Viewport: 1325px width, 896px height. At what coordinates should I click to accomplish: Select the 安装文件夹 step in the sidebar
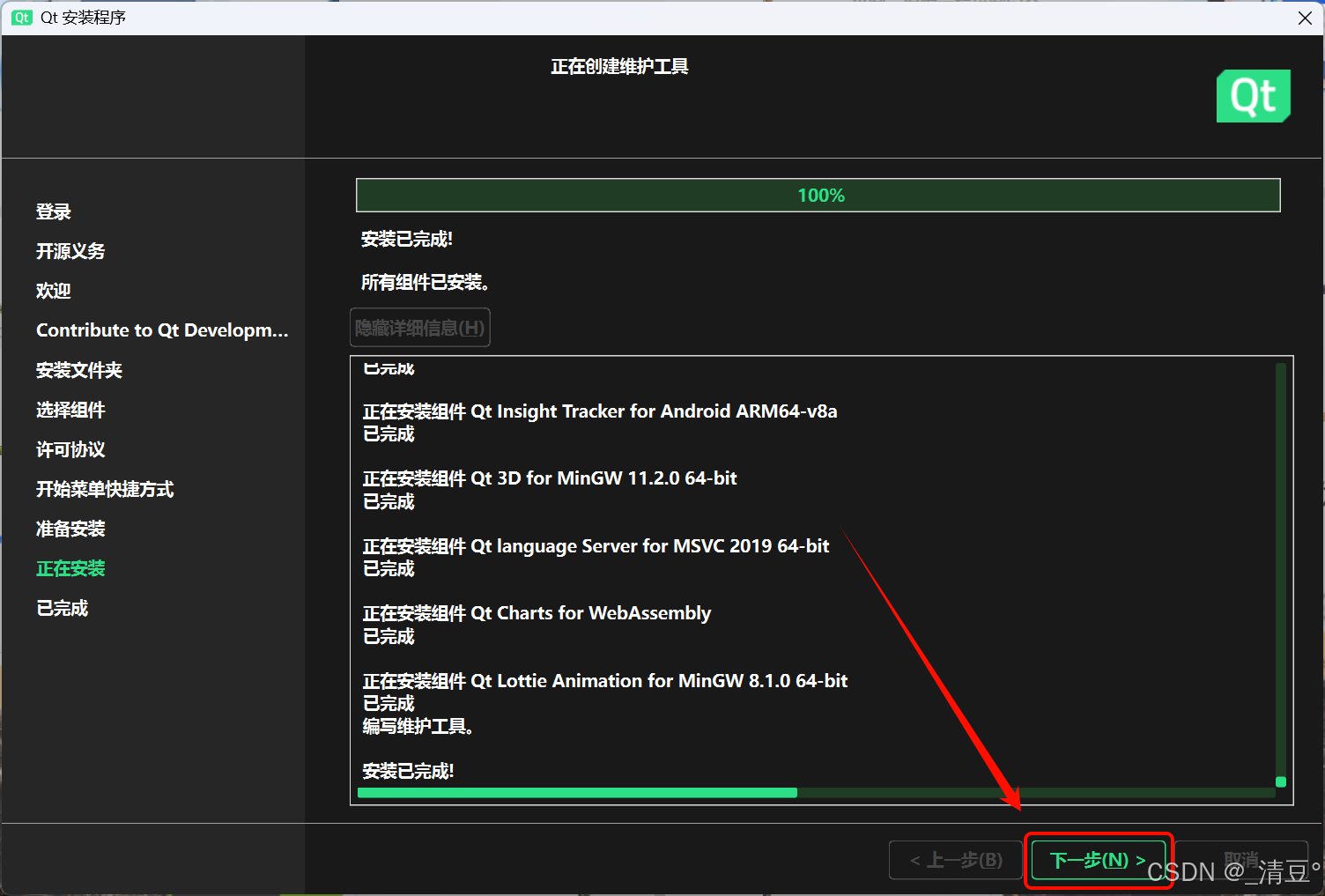[x=79, y=370]
